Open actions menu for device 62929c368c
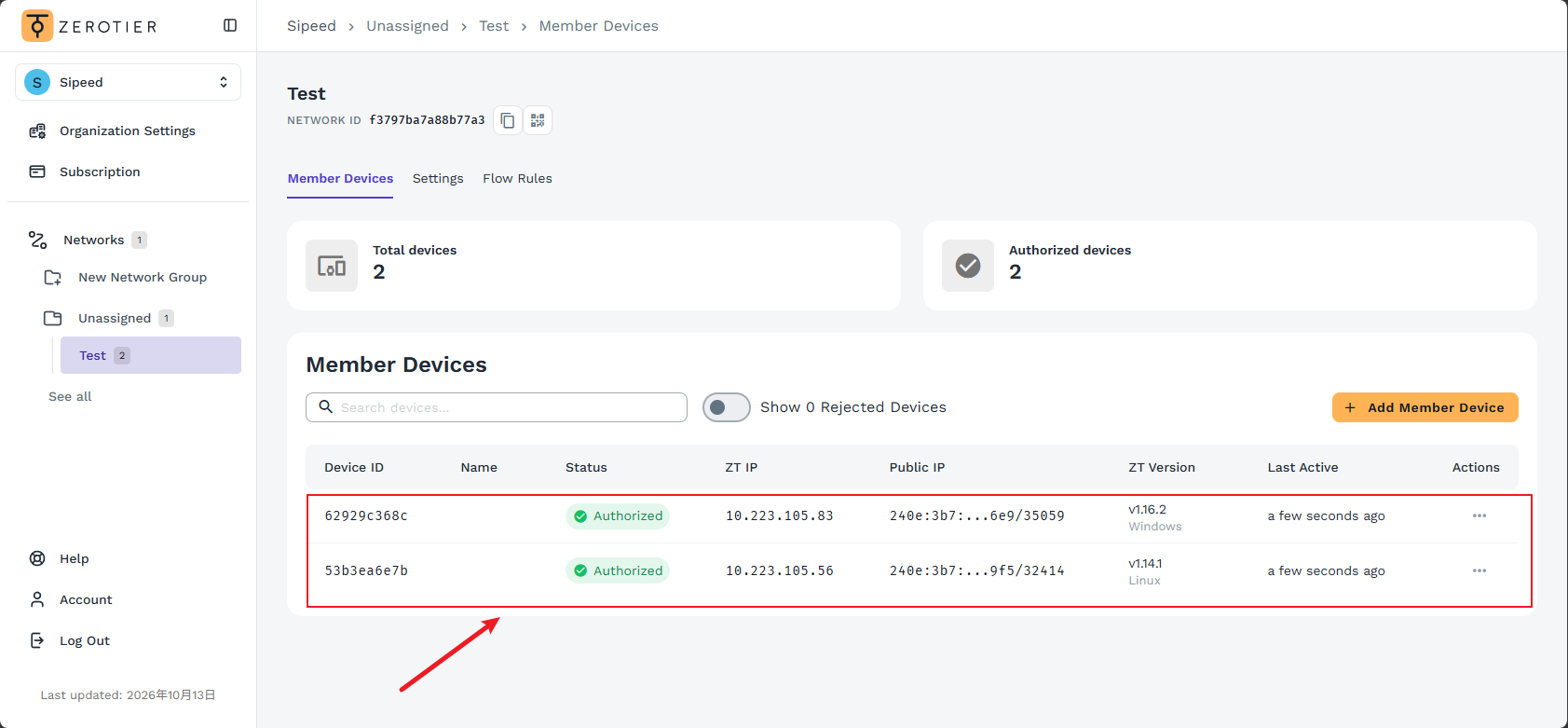Image resolution: width=1568 pixels, height=728 pixels. (1479, 515)
